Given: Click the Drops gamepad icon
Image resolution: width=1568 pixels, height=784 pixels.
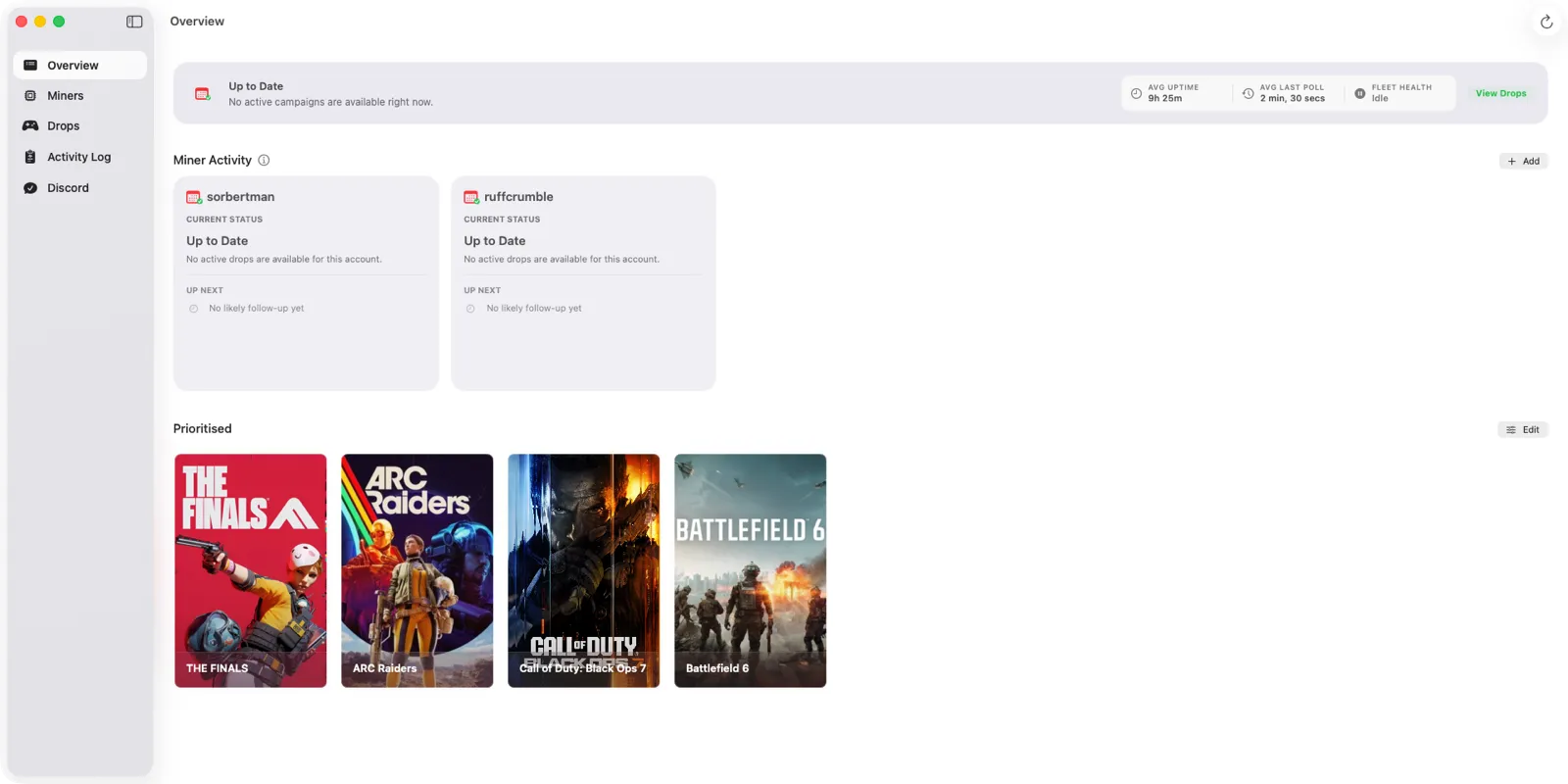Looking at the screenshot, I should pyautogui.click(x=30, y=126).
